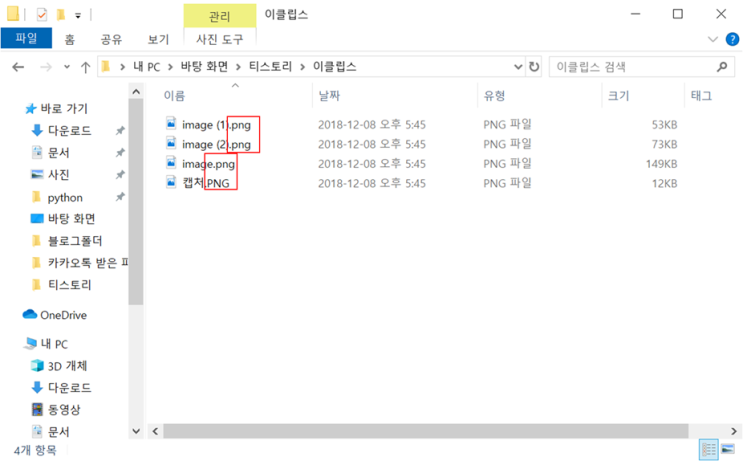
Task: Open the 파일 menu tab
Action: [x=26, y=38]
